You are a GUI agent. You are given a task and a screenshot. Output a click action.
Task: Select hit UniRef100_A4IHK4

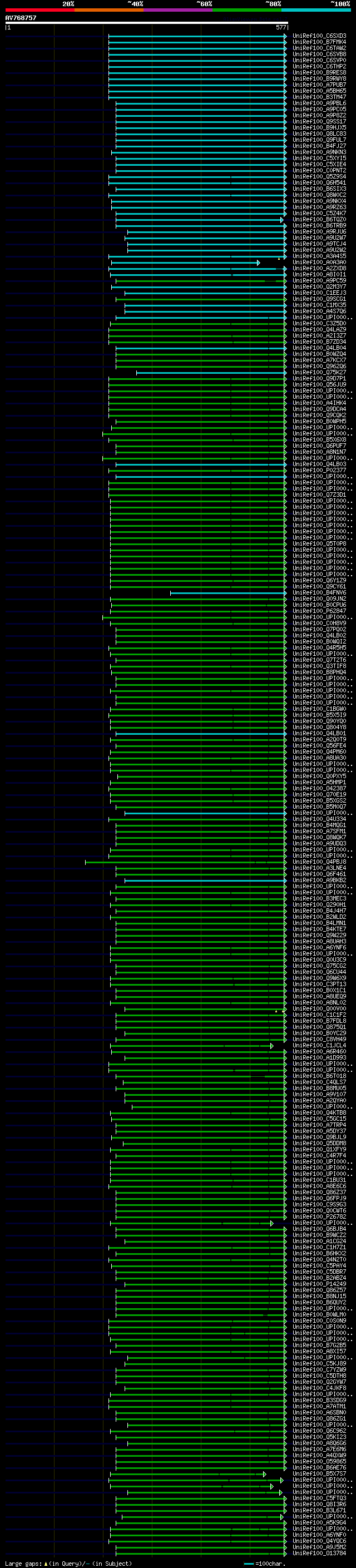319,403
